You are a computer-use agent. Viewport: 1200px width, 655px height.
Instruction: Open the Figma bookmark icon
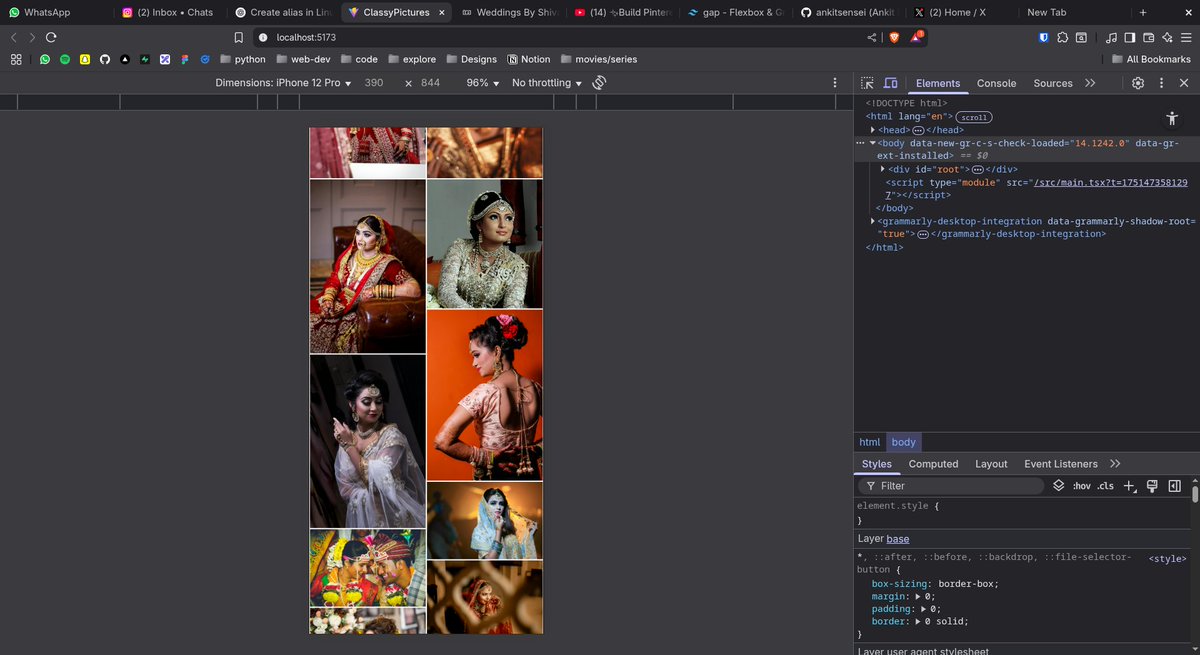click(185, 59)
